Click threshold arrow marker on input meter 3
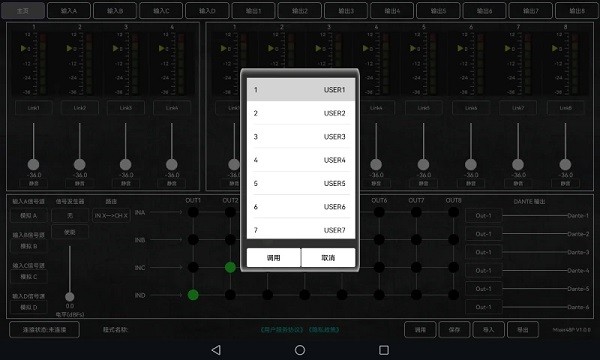 (116, 48)
